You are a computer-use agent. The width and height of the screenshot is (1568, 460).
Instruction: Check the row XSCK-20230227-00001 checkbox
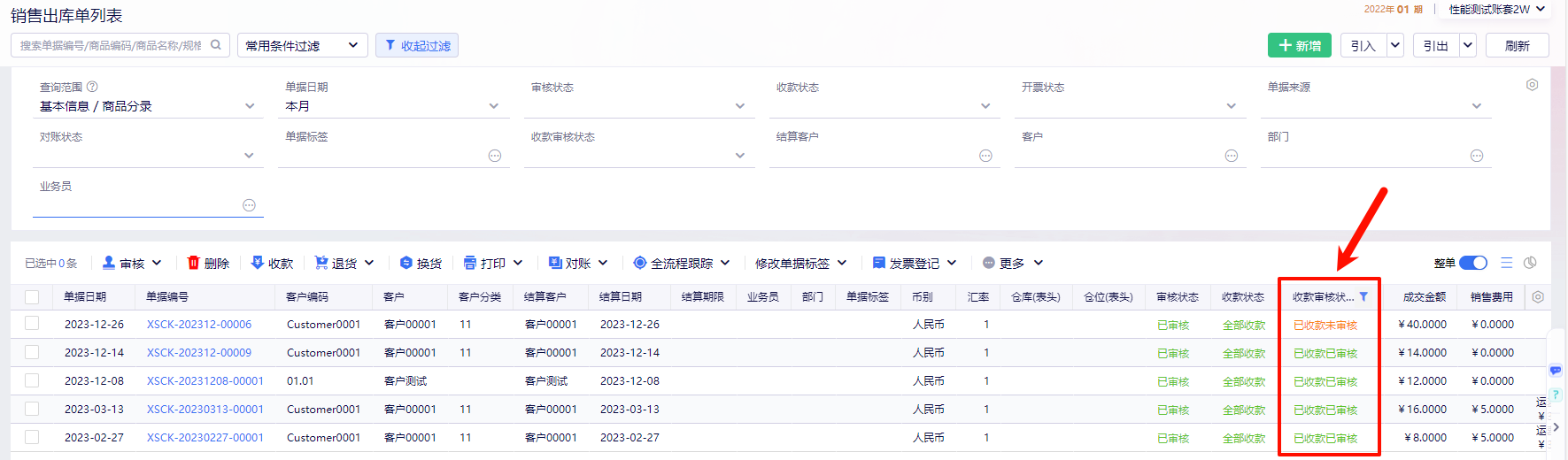tap(32, 437)
